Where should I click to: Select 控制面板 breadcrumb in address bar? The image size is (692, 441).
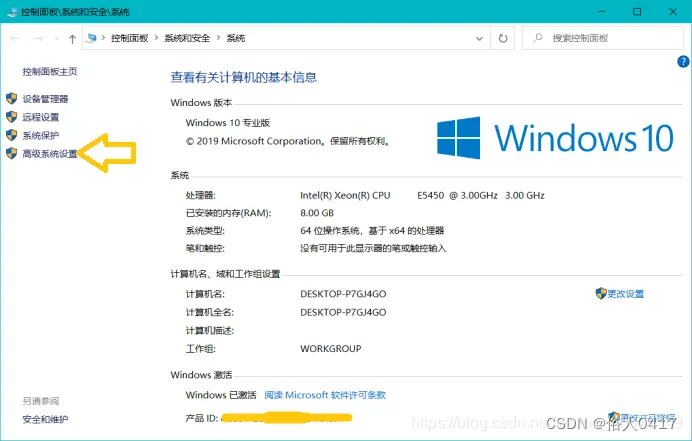click(x=129, y=38)
